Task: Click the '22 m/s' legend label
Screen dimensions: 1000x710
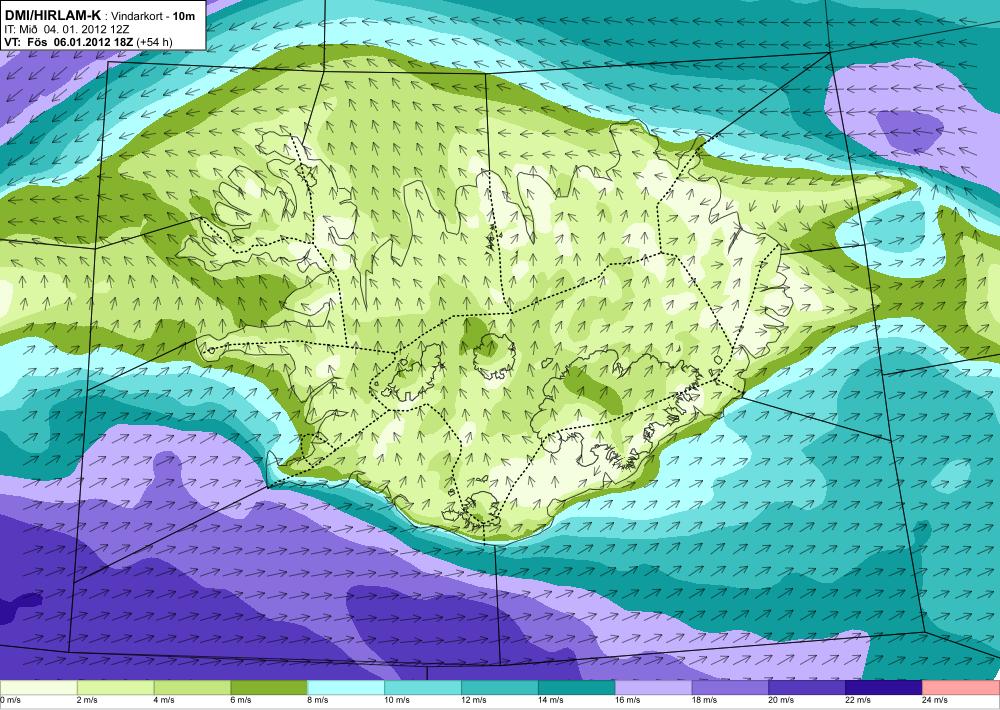Action: tap(858, 700)
